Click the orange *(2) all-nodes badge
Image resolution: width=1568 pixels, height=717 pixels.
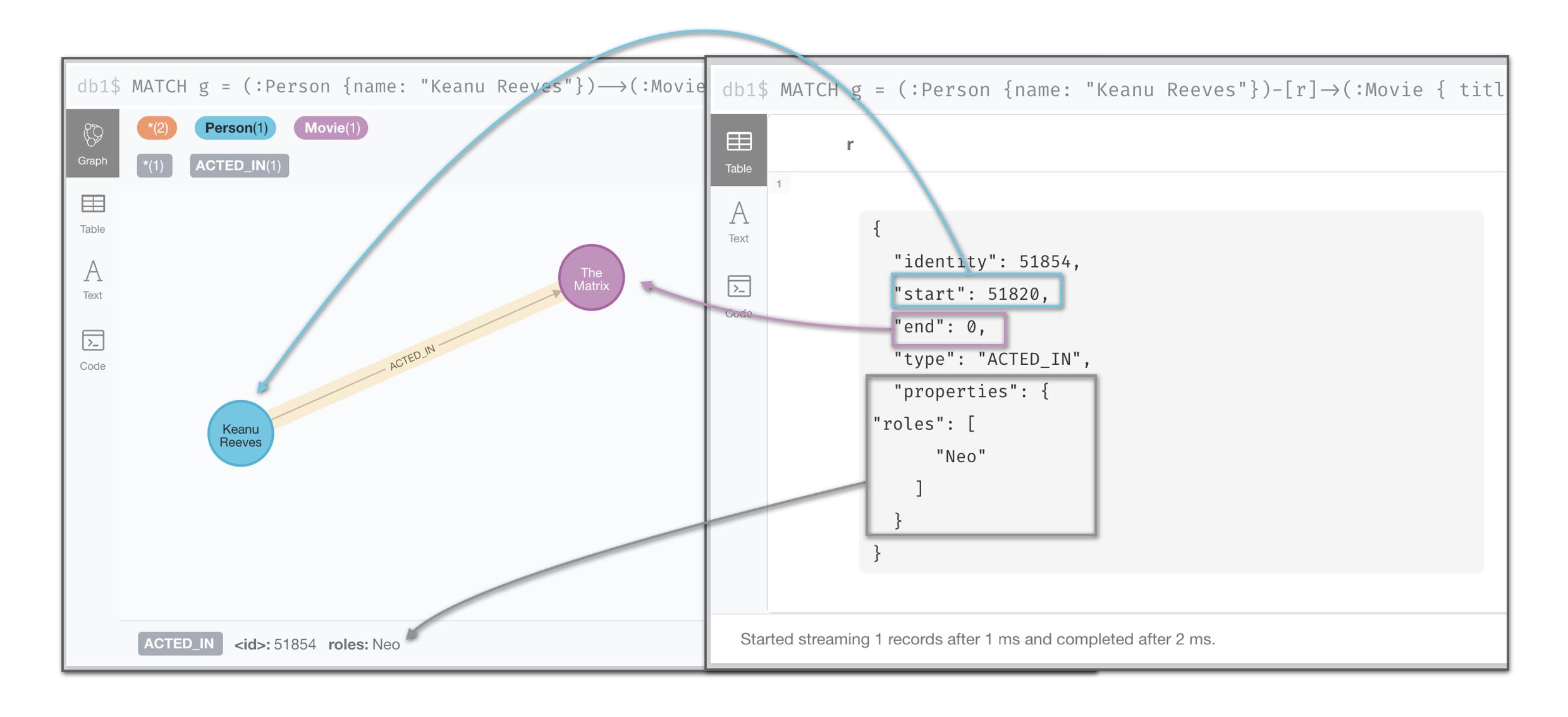click(157, 128)
